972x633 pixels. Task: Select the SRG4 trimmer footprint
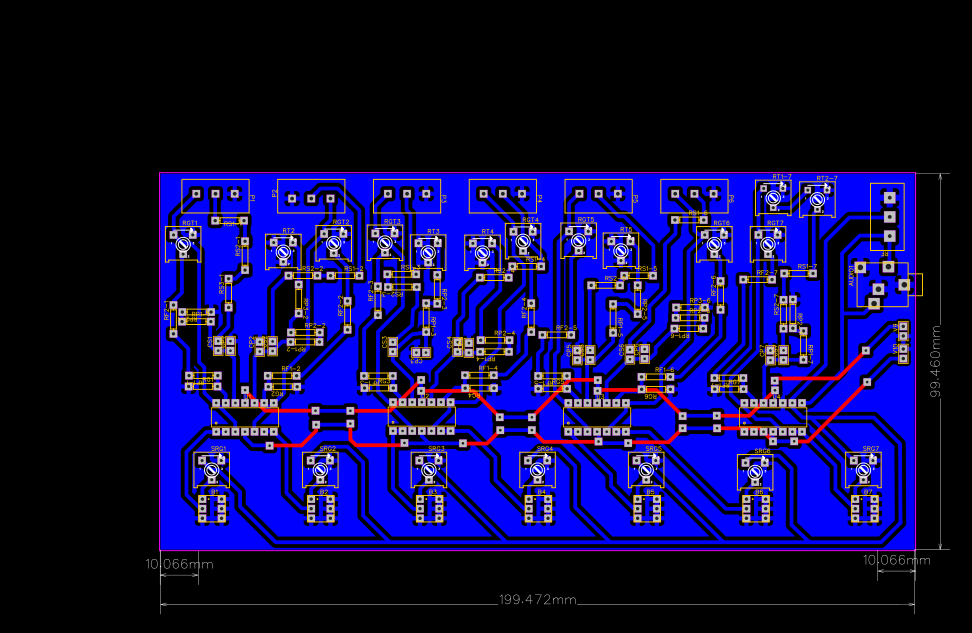coord(538,468)
